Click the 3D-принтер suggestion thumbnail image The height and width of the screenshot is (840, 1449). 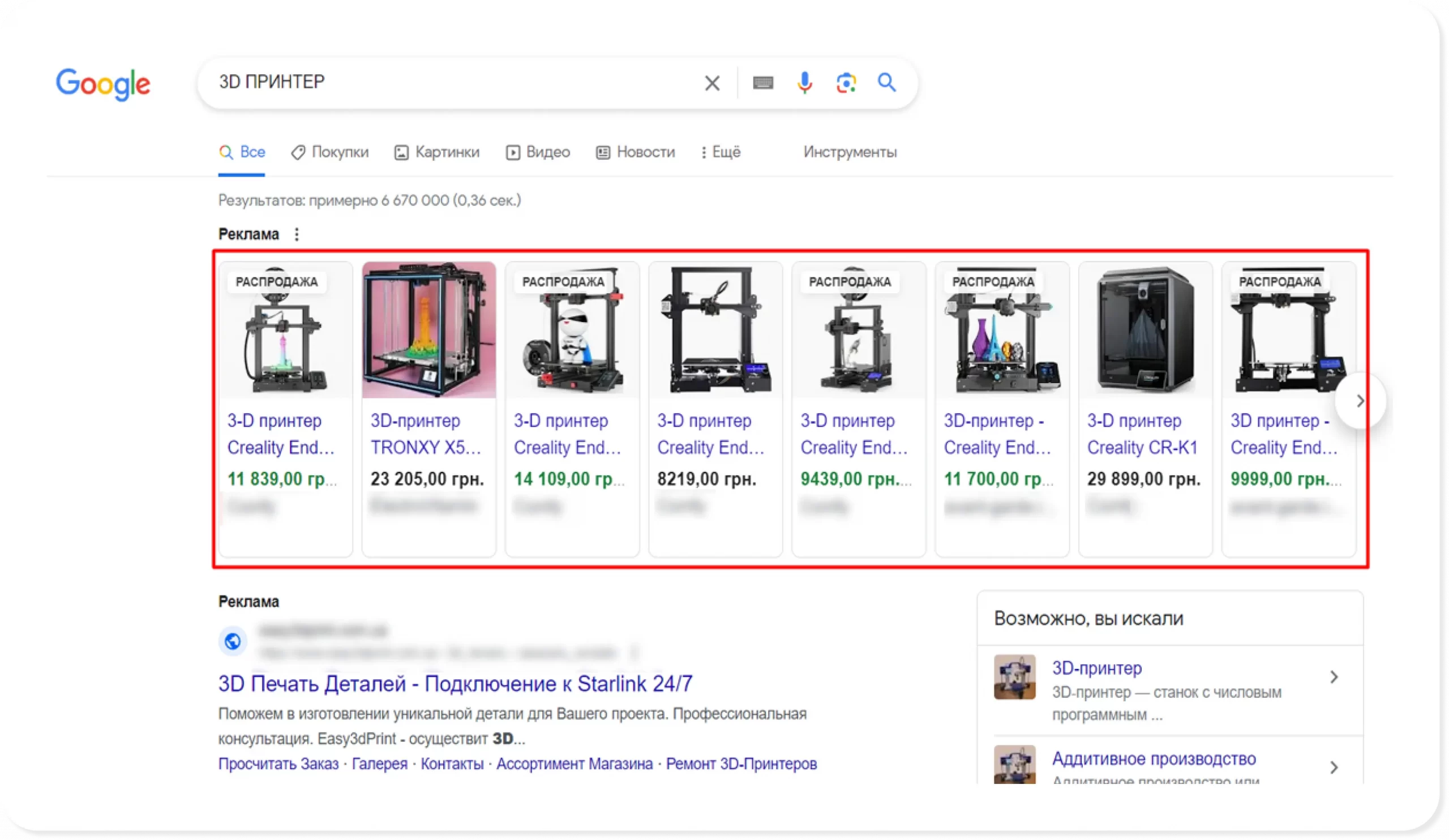pos(1015,678)
